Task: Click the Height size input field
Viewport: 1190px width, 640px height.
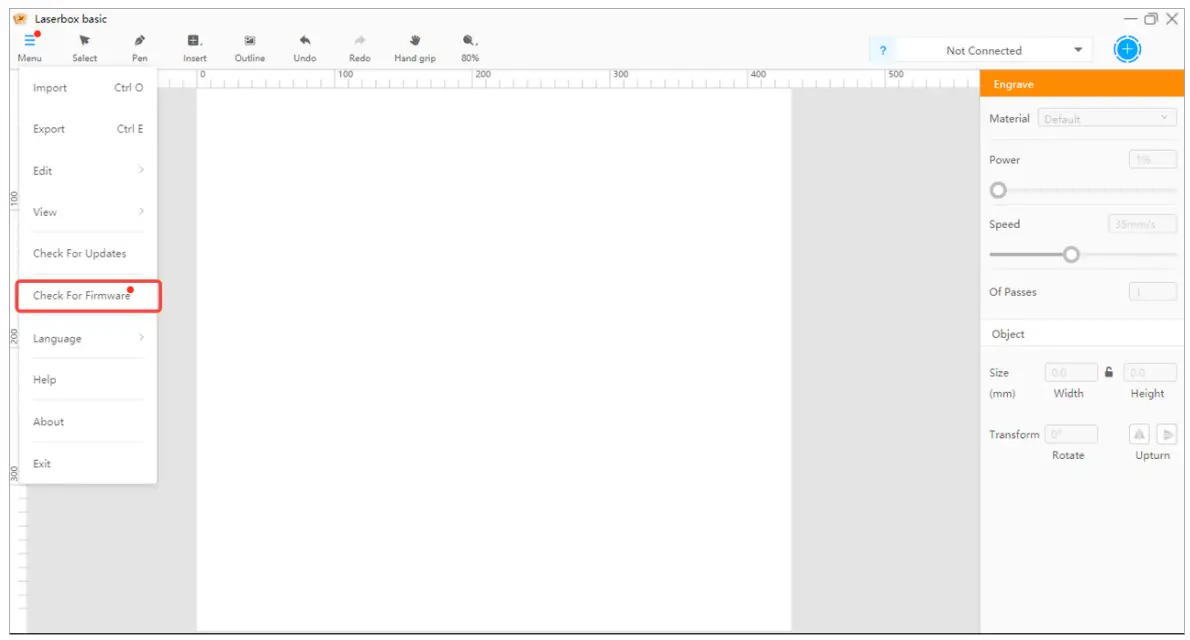Action: tap(1150, 372)
